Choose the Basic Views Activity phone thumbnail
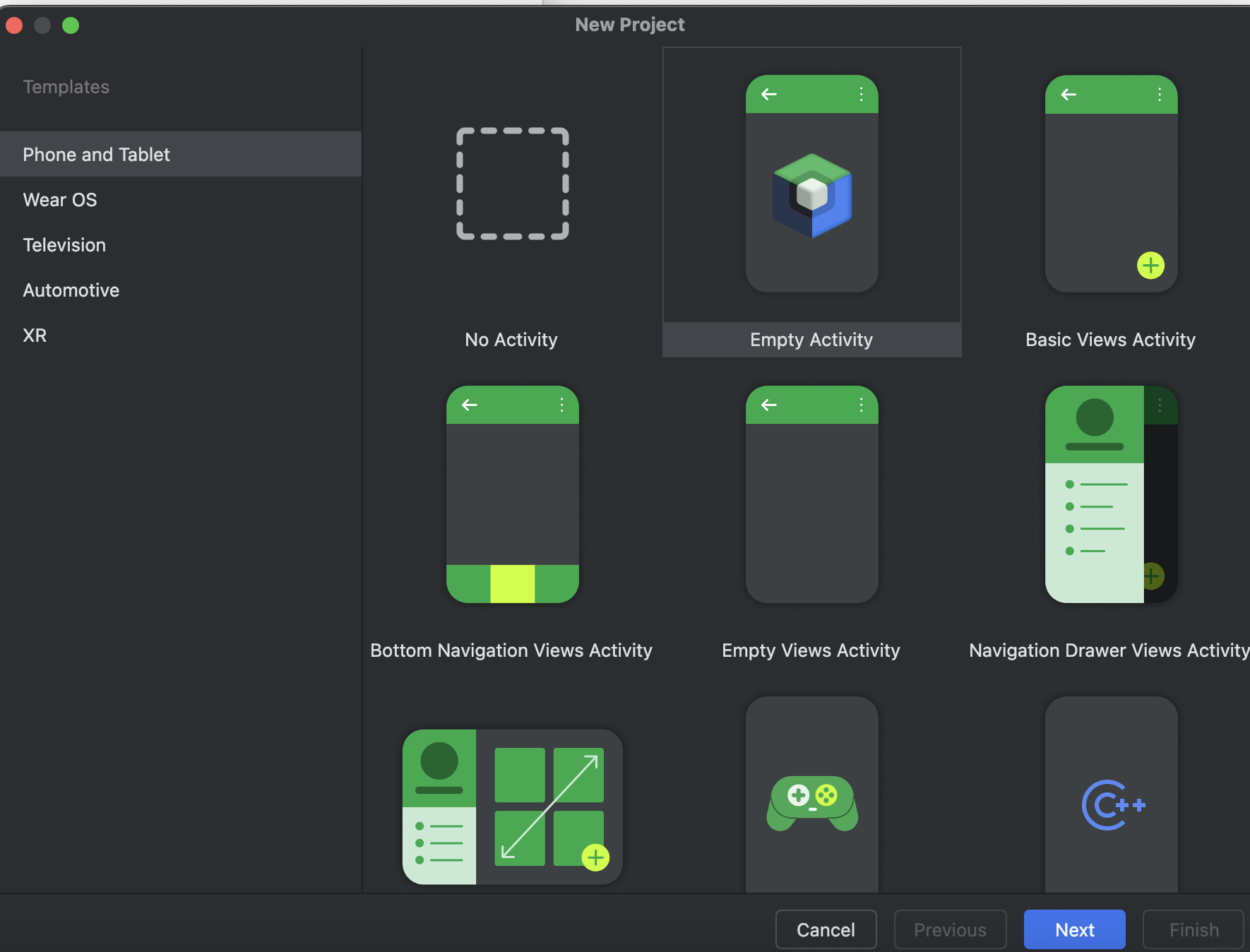This screenshot has height=952, width=1250. click(x=1112, y=184)
